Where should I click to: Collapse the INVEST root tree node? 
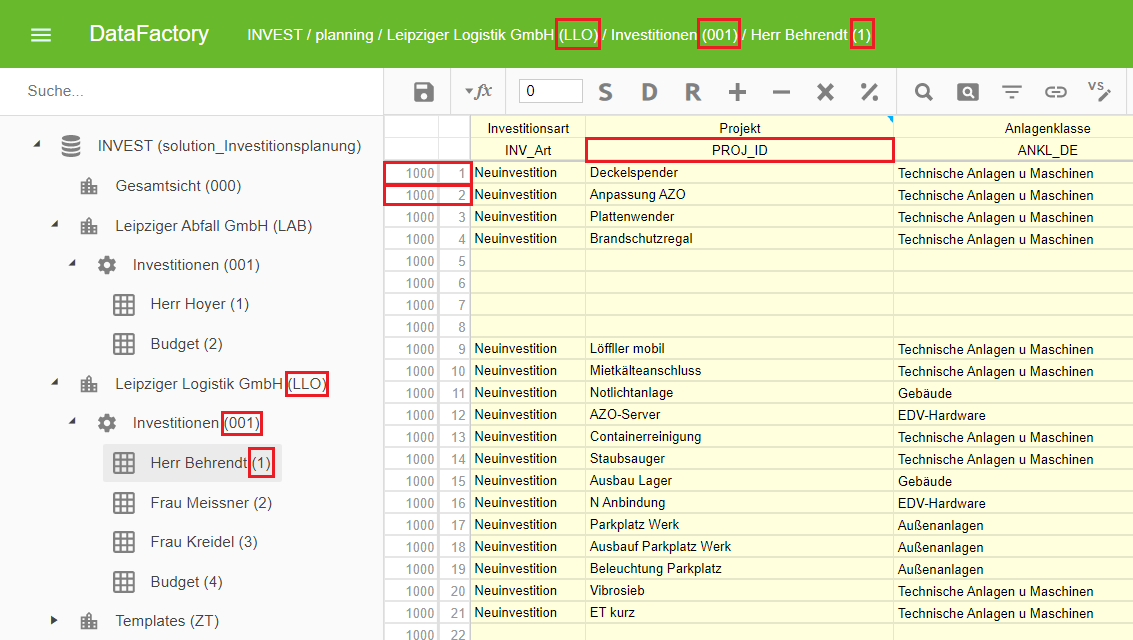[37, 146]
